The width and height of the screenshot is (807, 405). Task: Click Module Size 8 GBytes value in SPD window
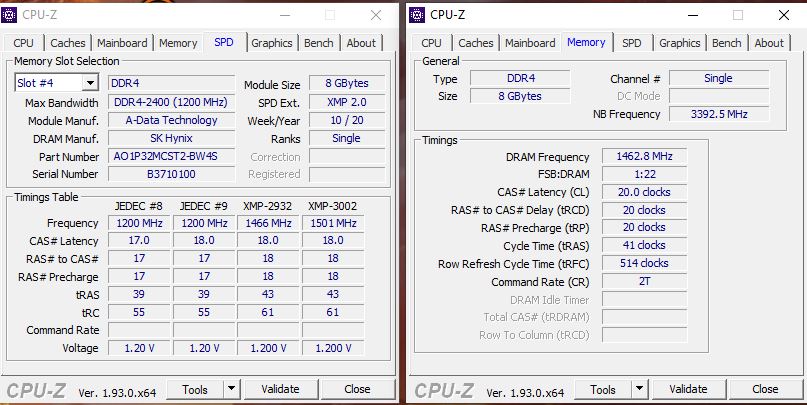(x=347, y=83)
